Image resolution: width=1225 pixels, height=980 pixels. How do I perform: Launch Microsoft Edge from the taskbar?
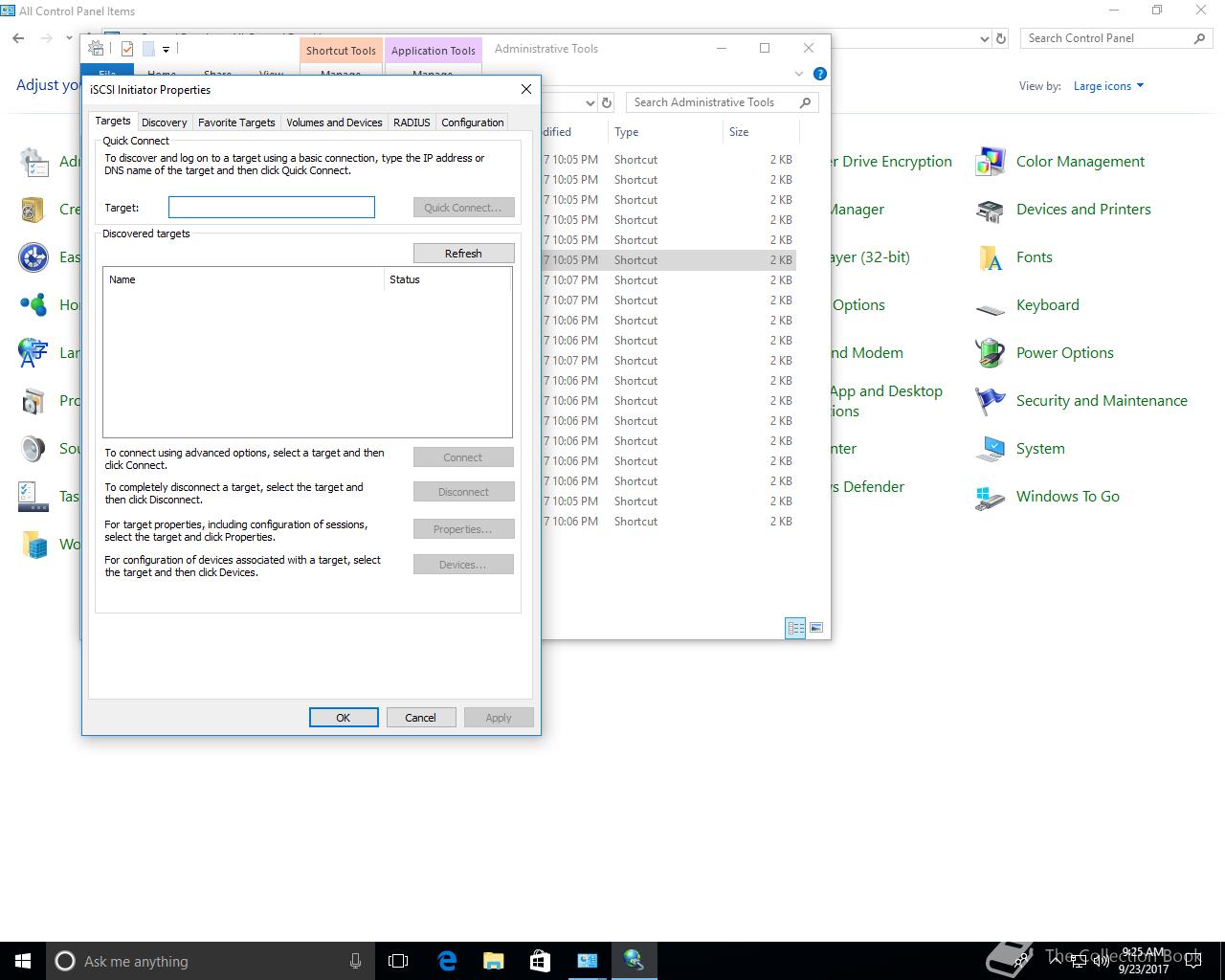447,961
